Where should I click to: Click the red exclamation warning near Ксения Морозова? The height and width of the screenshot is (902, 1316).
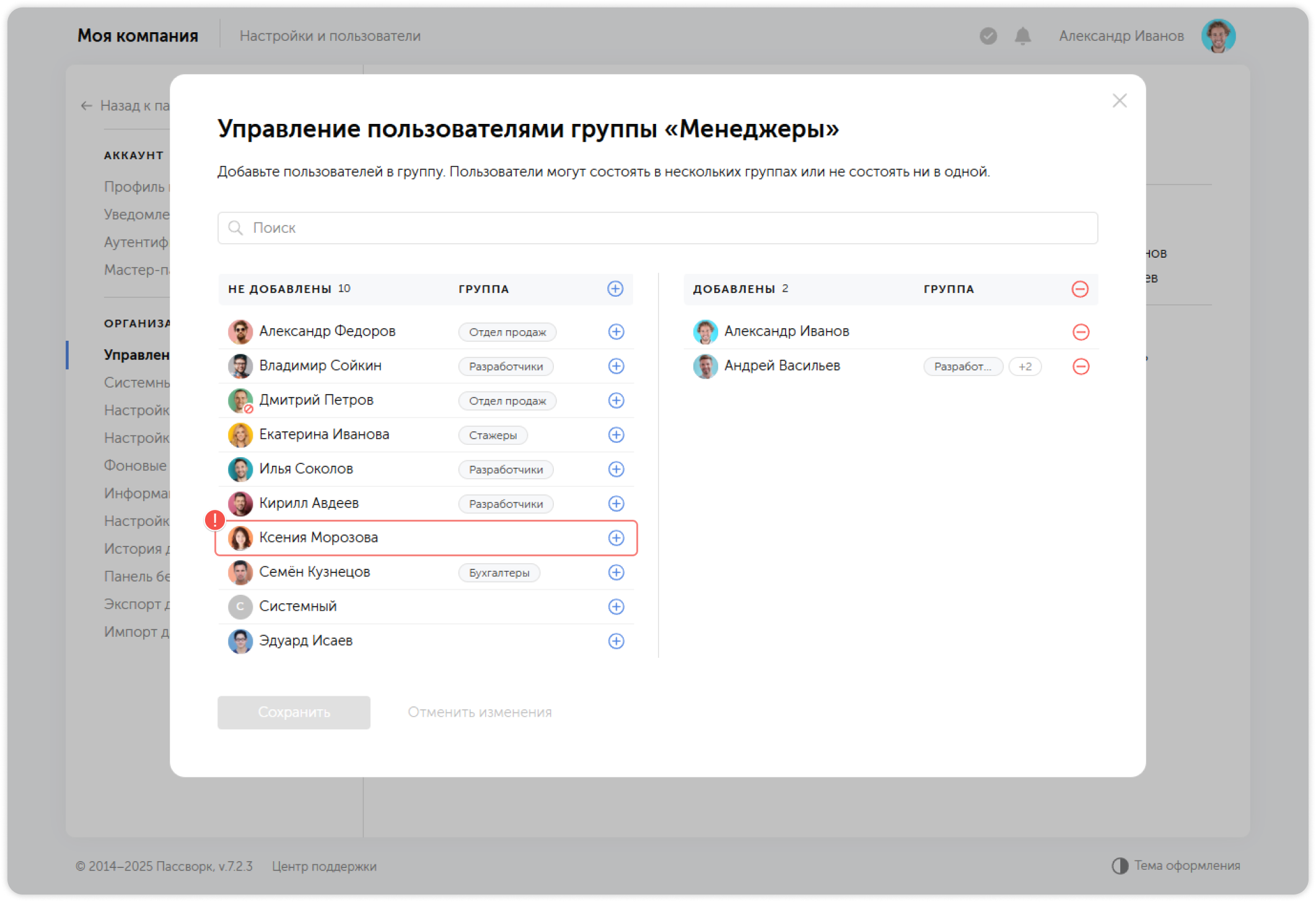pos(215,520)
